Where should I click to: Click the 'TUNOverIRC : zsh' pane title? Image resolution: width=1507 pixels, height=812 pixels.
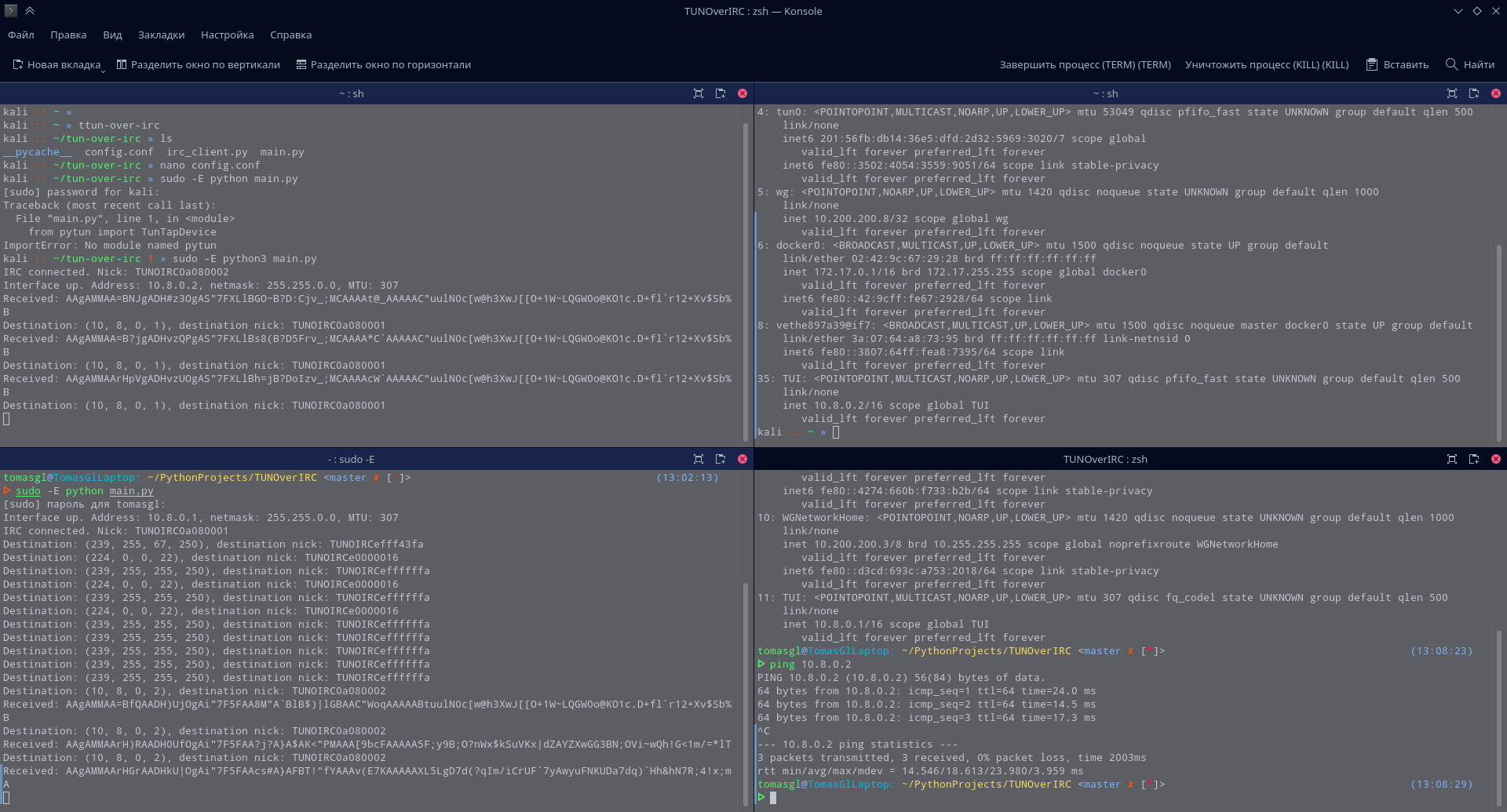[x=1105, y=459]
